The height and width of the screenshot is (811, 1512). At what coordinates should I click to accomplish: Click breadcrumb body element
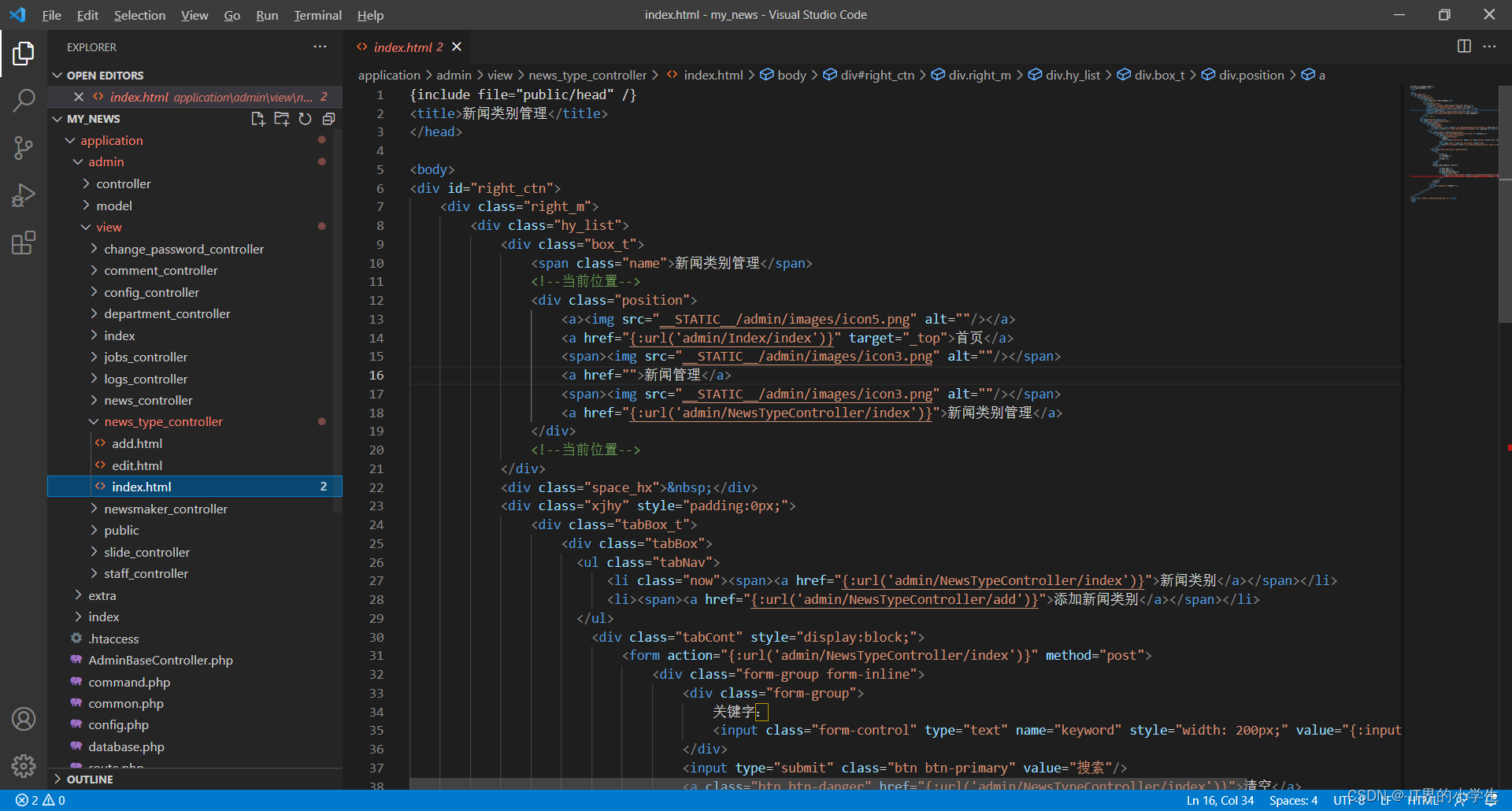point(783,75)
